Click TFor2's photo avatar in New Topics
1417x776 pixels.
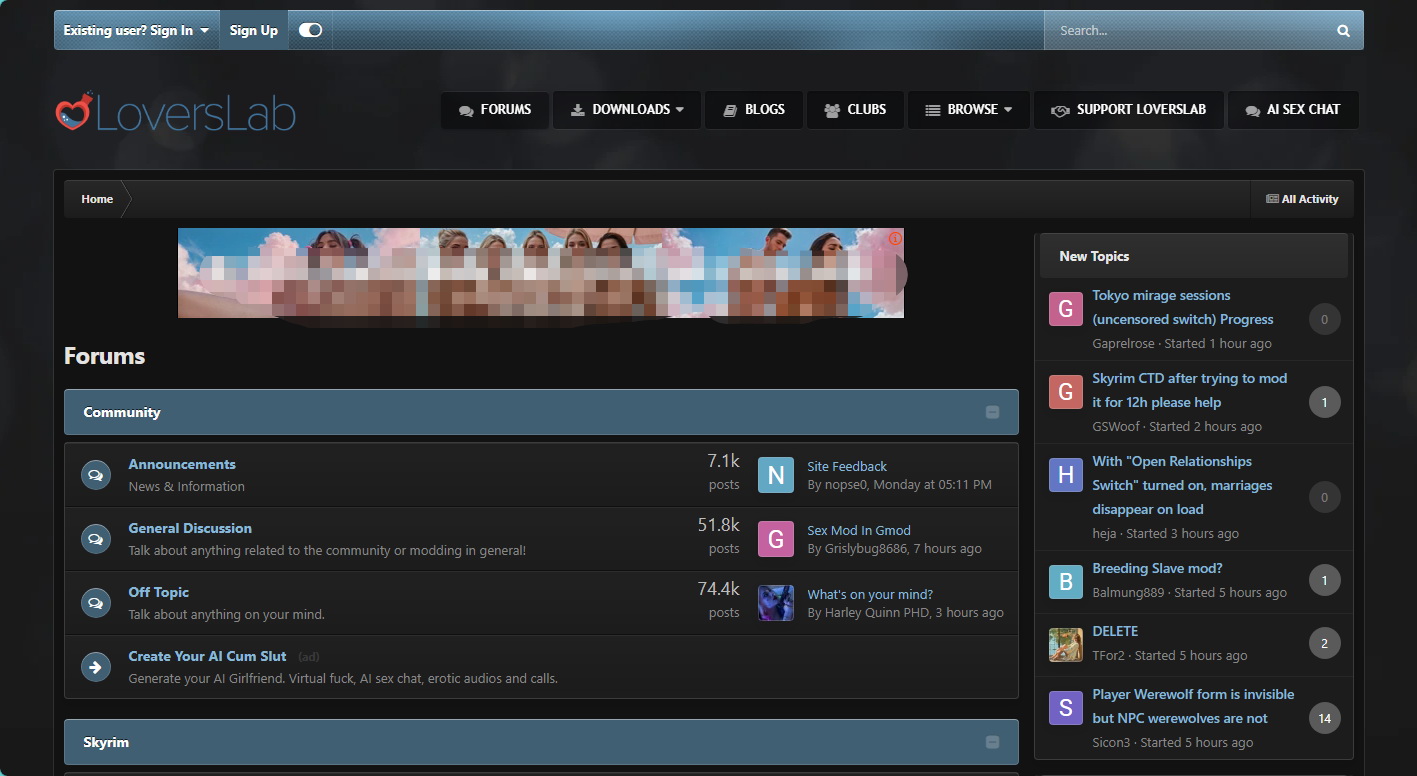tap(1066, 645)
